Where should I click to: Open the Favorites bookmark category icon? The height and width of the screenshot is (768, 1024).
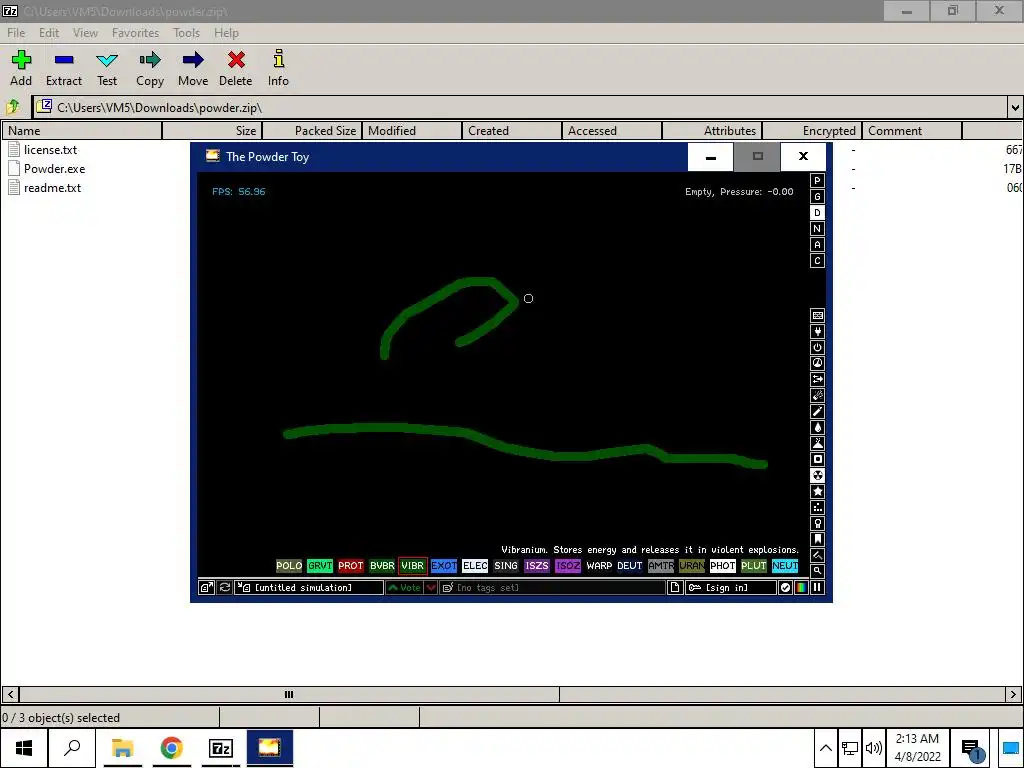click(x=817, y=539)
